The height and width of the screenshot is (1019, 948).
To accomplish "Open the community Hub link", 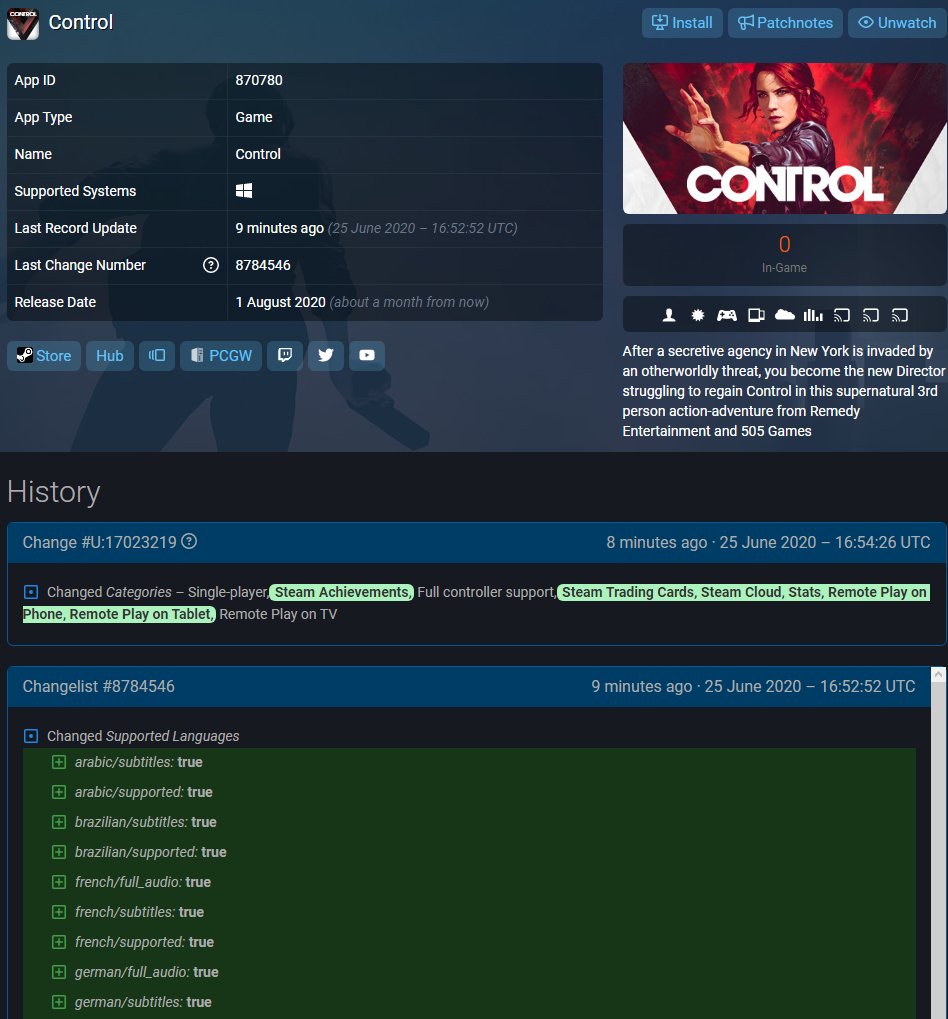I will click(110, 355).
